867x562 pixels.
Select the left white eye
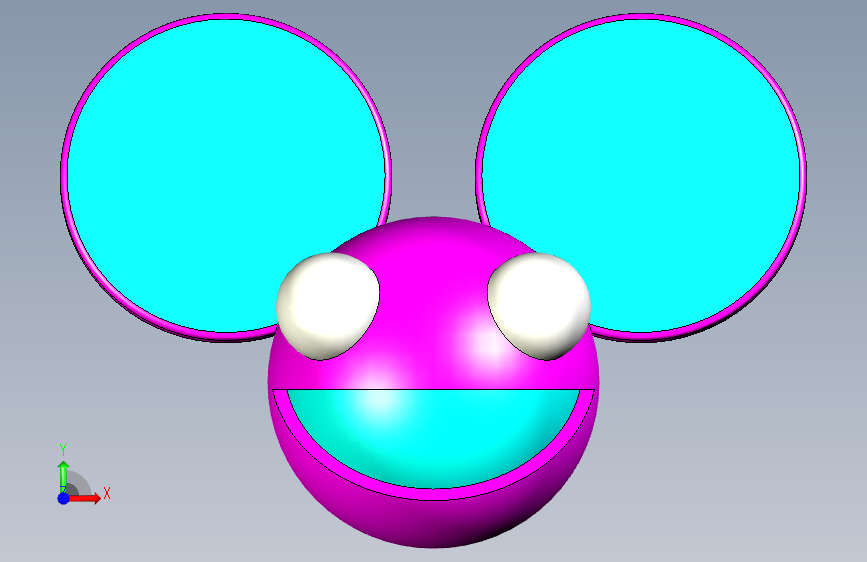click(x=328, y=306)
